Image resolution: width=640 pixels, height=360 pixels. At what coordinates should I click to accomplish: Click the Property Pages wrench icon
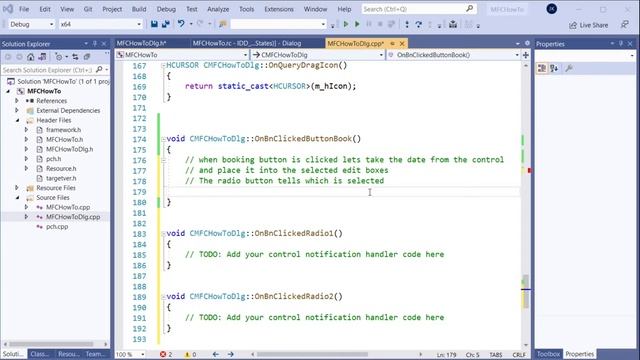(569, 69)
